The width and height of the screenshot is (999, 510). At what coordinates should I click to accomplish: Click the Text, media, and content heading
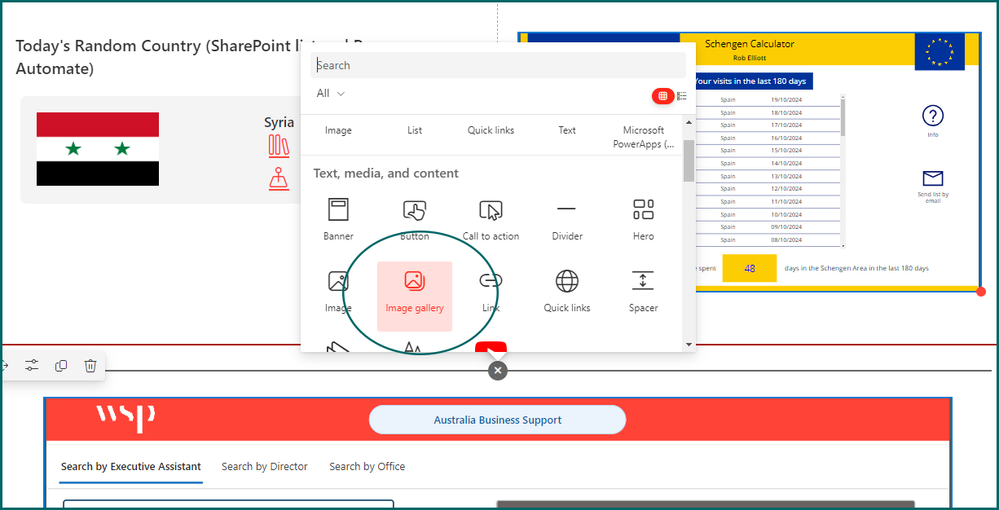tap(385, 173)
